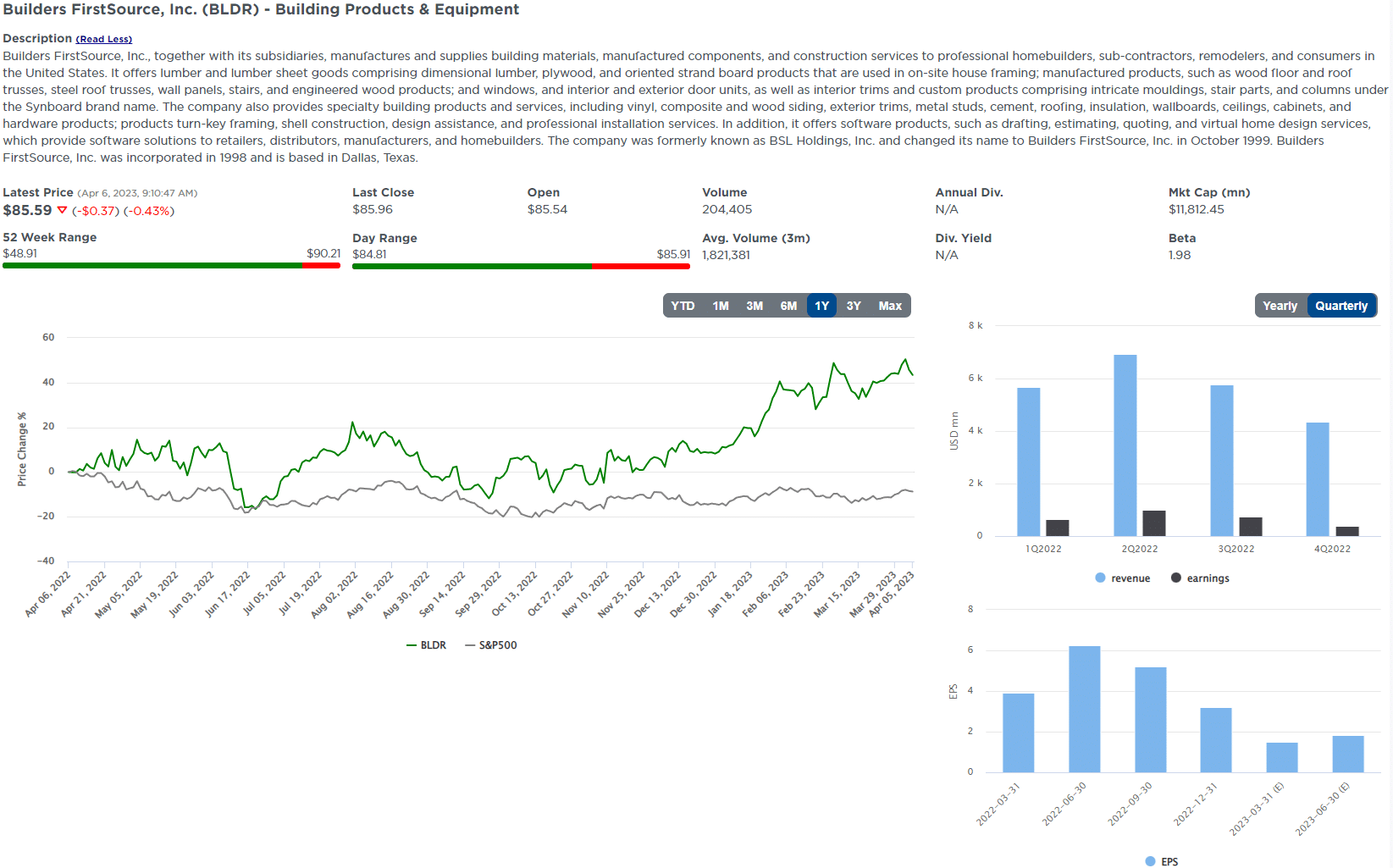Click the 52 week low $48.91
The height and width of the screenshot is (868, 1393).
[x=19, y=253]
